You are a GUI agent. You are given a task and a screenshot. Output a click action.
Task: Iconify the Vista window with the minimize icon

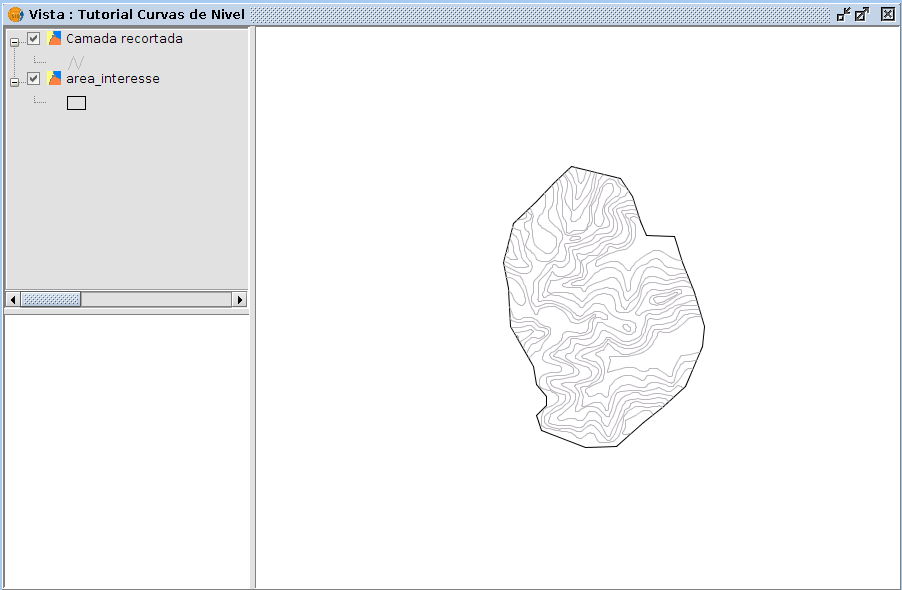(x=843, y=14)
